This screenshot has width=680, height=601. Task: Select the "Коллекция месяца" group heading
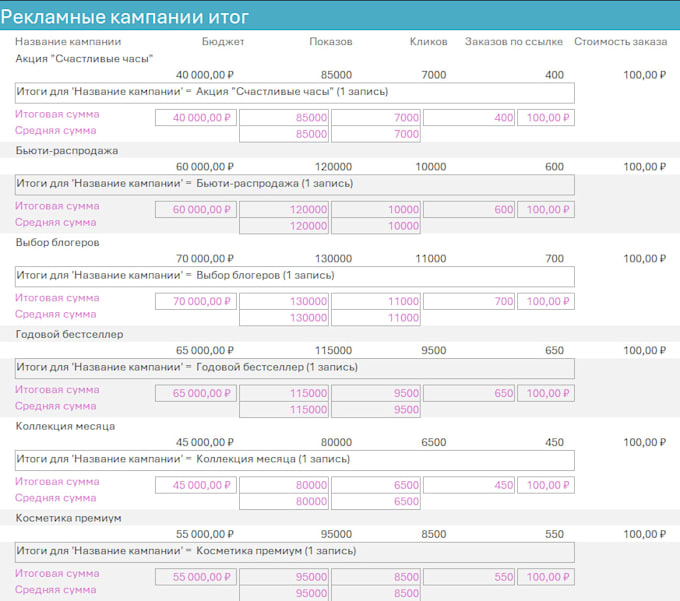pos(65,426)
